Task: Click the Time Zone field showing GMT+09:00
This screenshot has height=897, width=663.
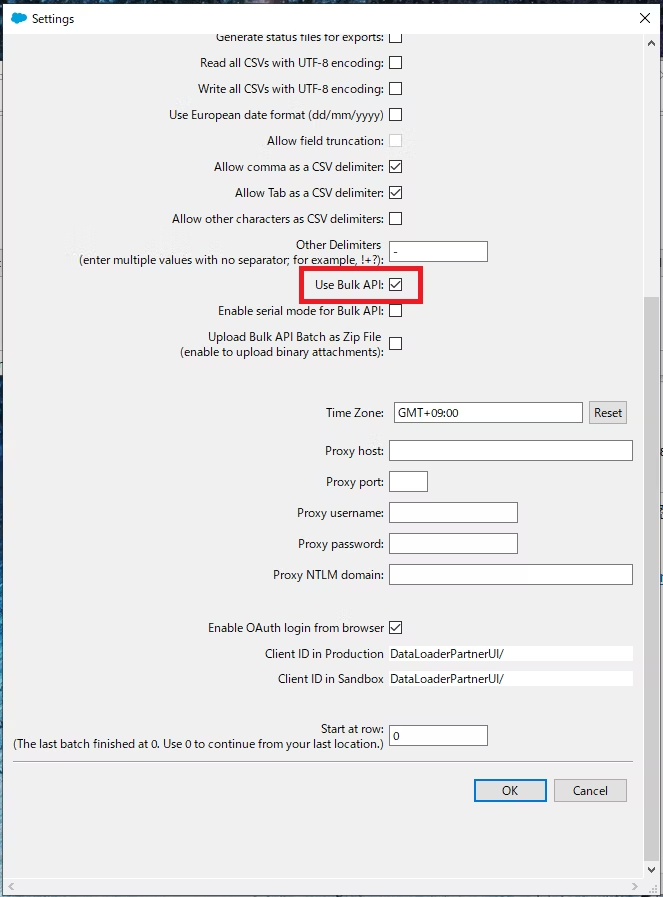Action: click(x=488, y=412)
